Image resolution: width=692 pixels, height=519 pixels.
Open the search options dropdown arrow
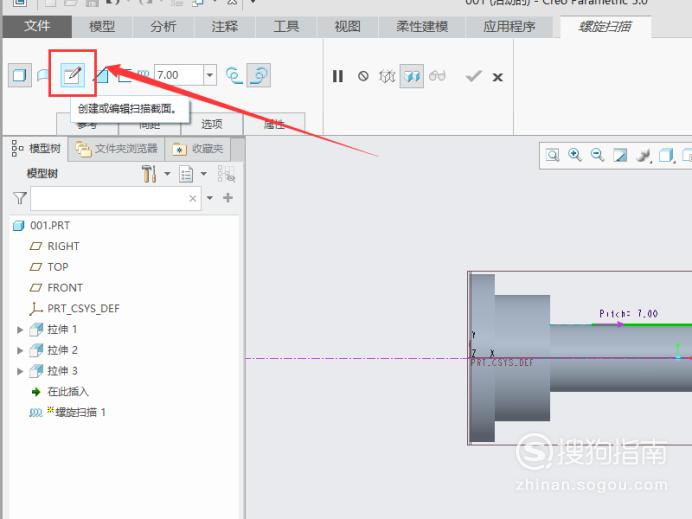point(210,198)
